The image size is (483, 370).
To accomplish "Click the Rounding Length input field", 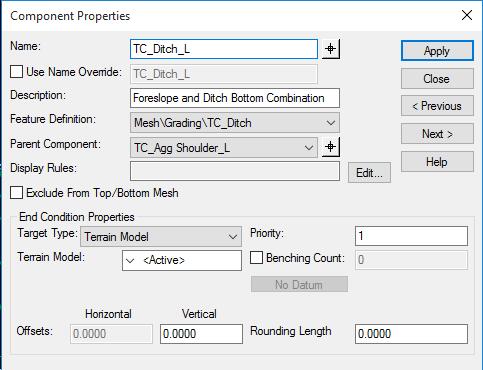I will (x=411, y=334).
